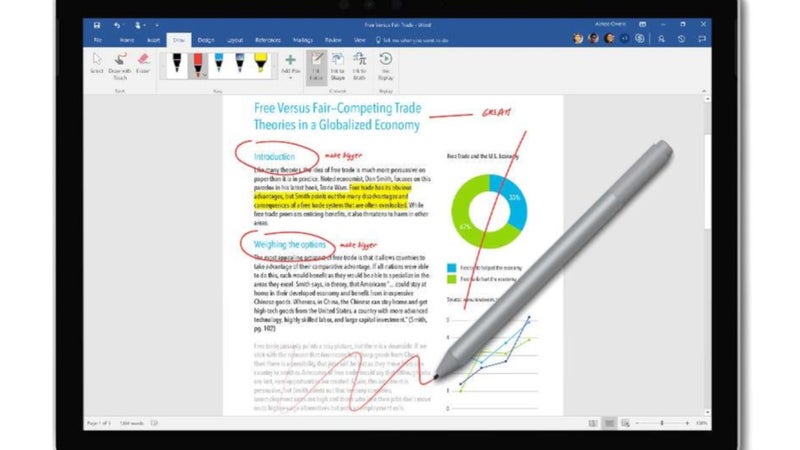Image resolution: width=800 pixels, height=450 pixels.
Task: Click the Introduction heading in the document
Action: (274, 157)
